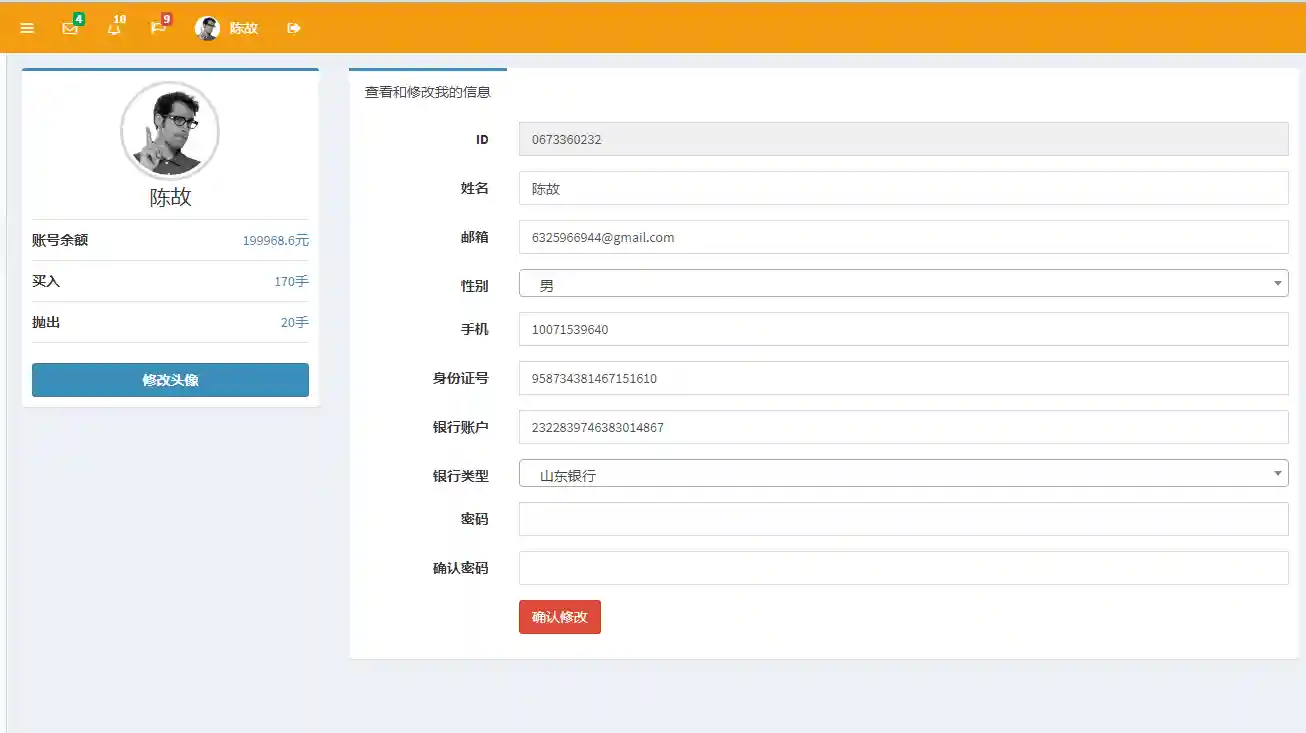
Task: Click inside the 邮箱 email field
Action: [x=901, y=237]
